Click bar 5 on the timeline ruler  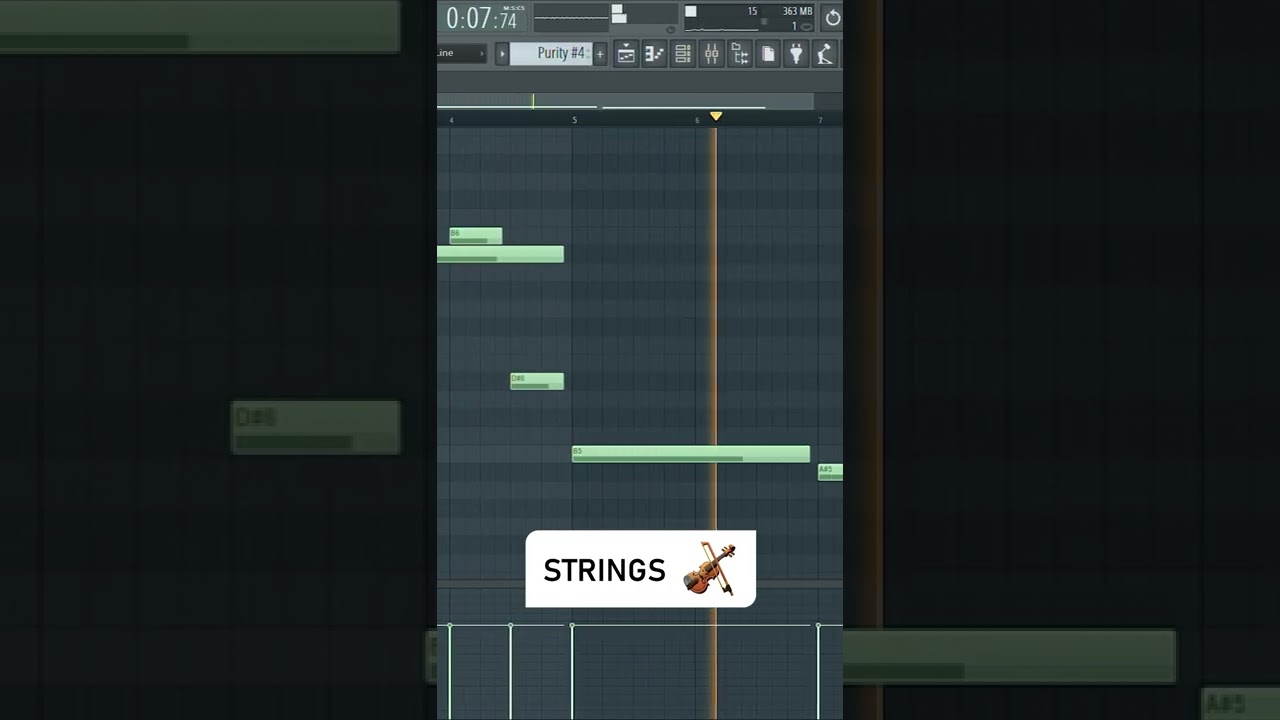click(575, 120)
